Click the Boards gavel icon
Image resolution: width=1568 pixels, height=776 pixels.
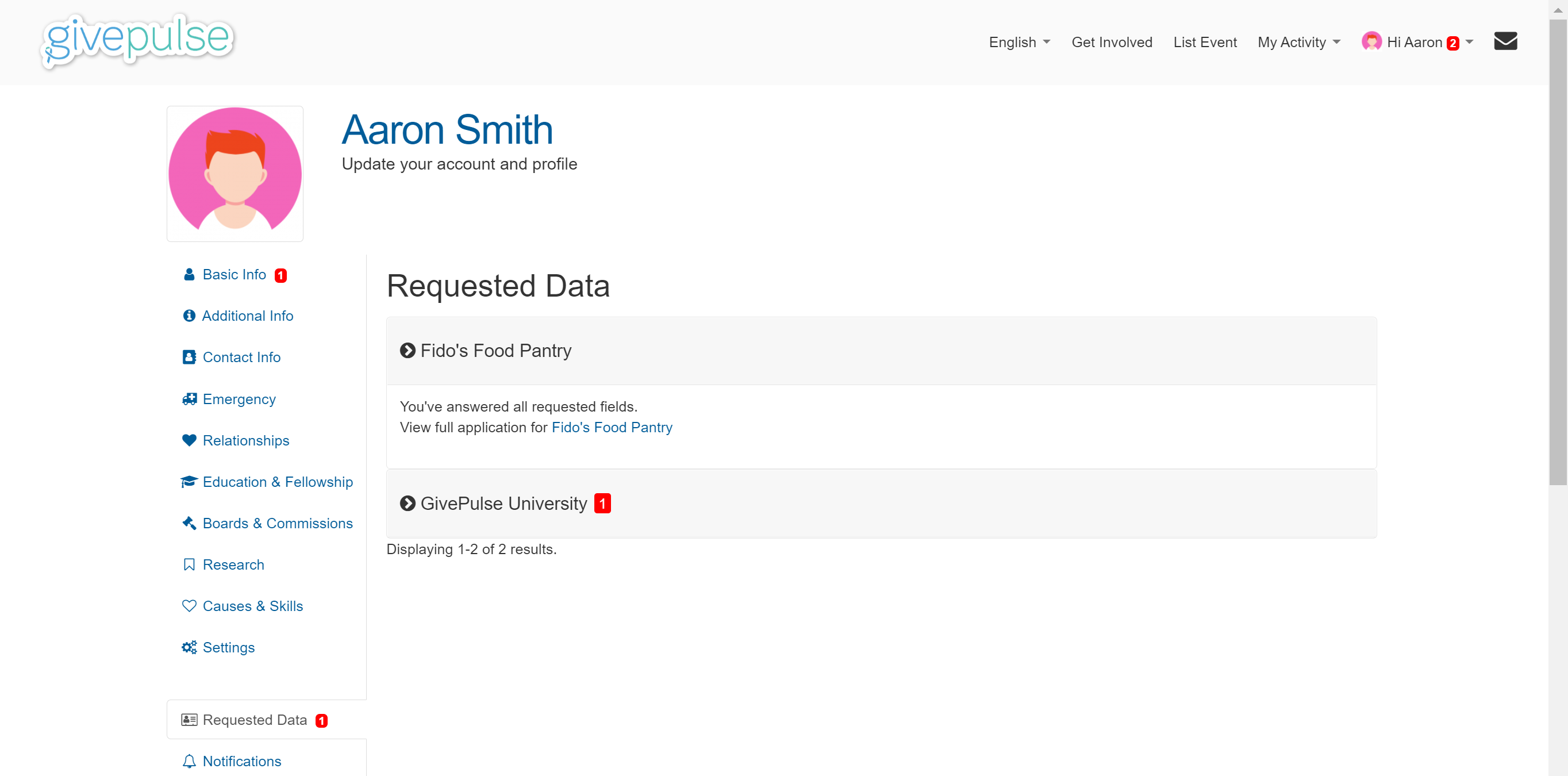[189, 523]
